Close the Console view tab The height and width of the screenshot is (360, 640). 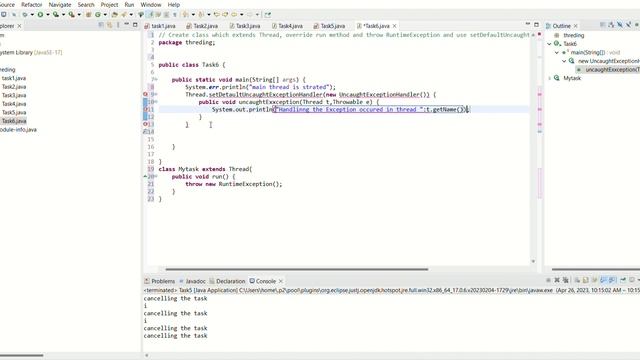(280, 281)
